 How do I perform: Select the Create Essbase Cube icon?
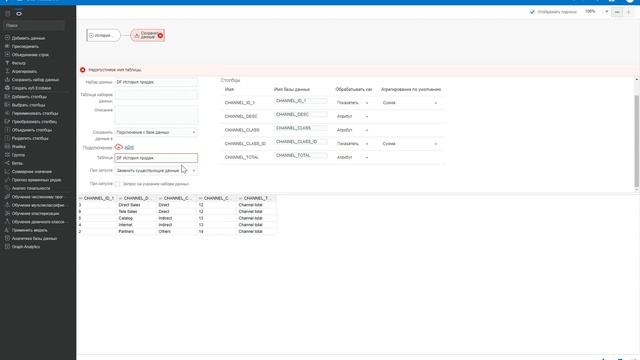[7, 88]
